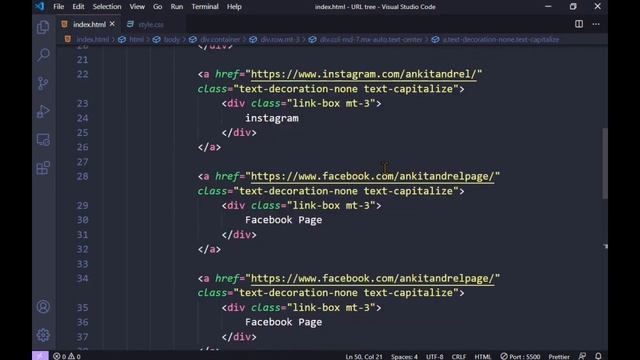
Task: Open the Explorer view in activity bar
Action: 43,27
